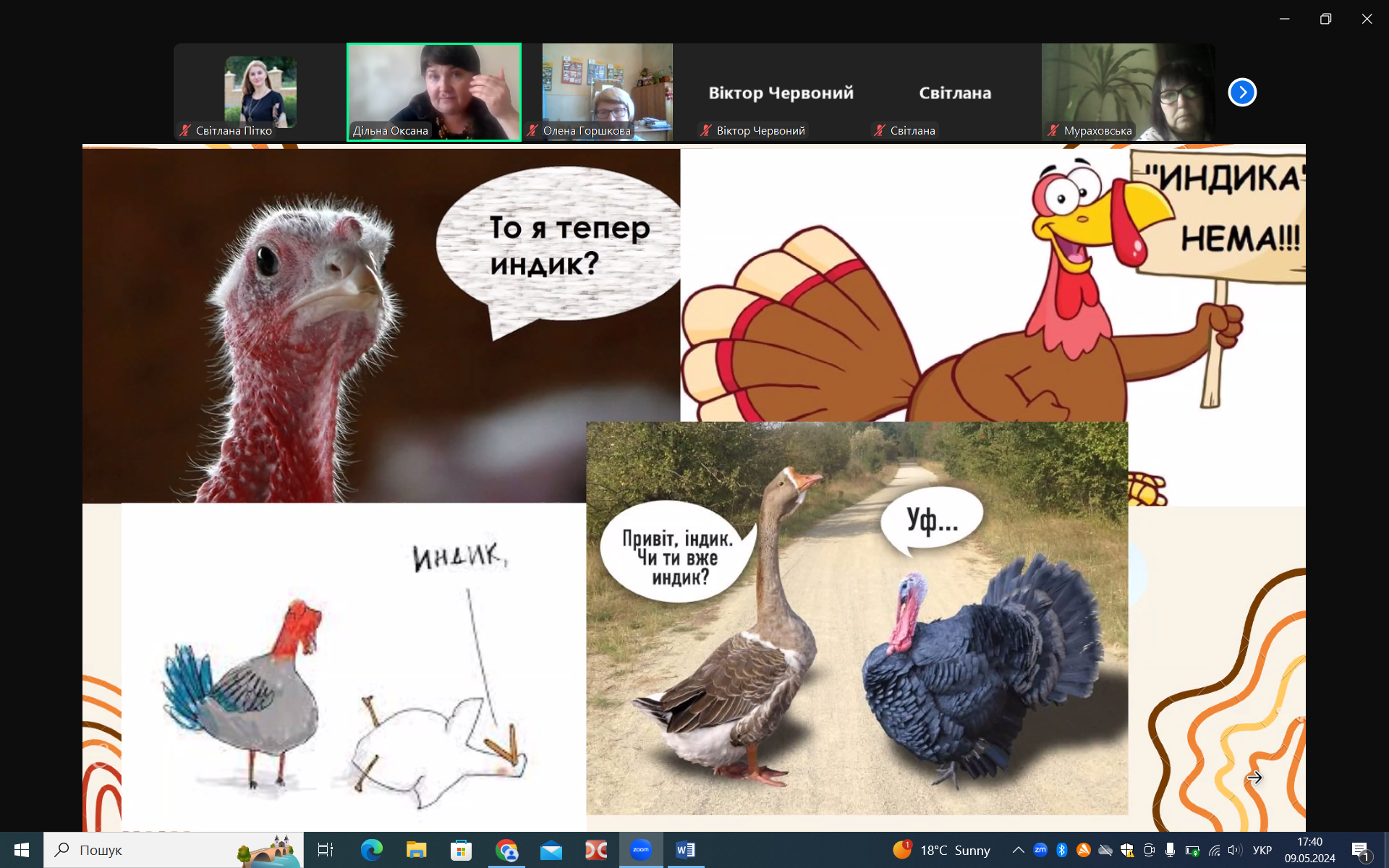
Task: Open the Zoom app in taskbar
Action: point(641,850)
